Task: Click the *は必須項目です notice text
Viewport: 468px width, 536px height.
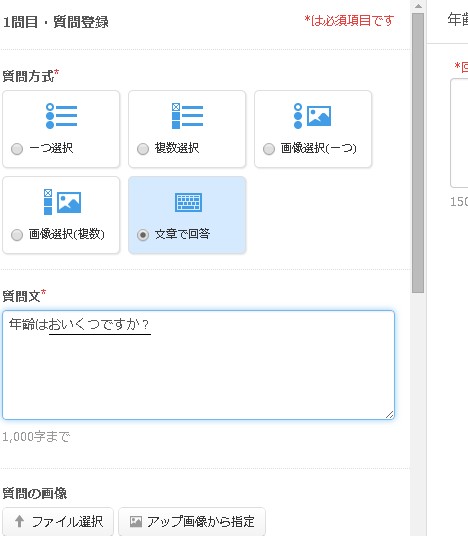Action: click(349, 21)
